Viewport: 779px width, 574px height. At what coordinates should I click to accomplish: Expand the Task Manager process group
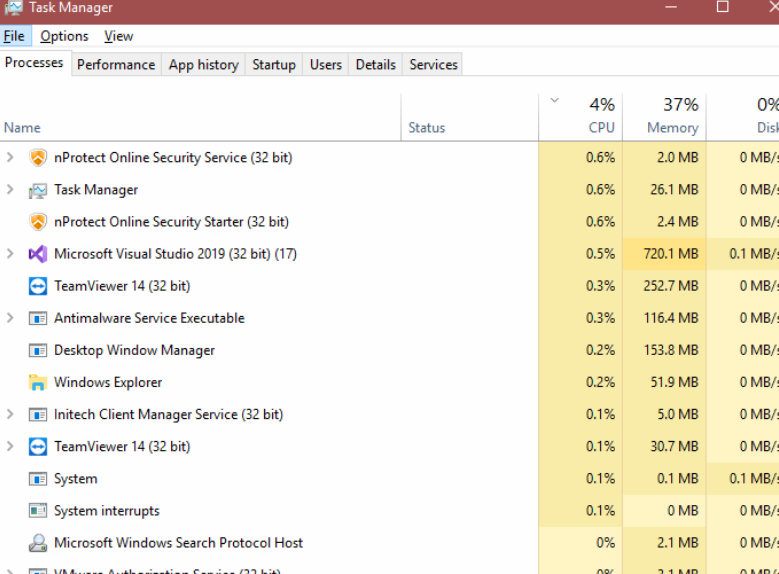(x=10, y=190)
